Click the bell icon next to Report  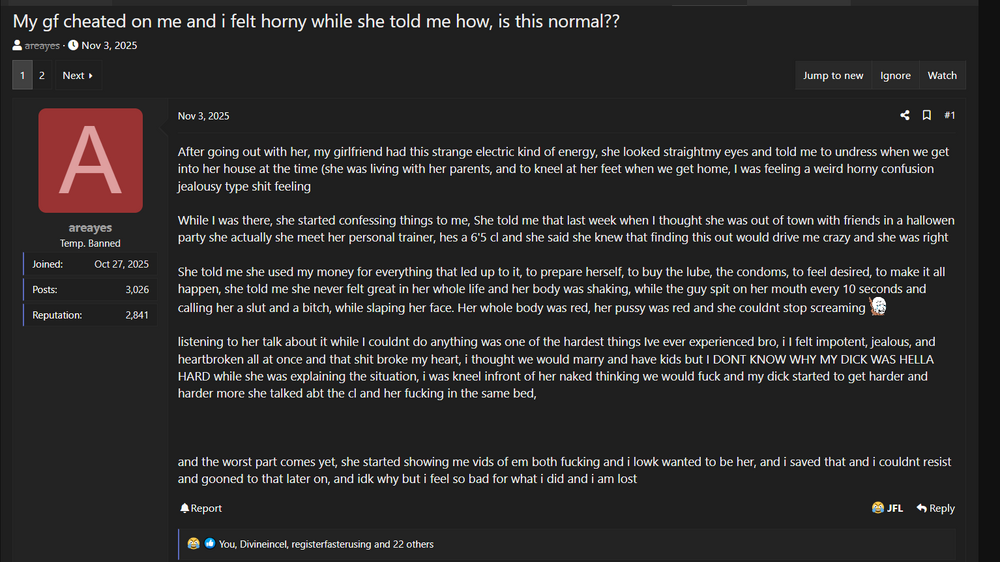184,508
